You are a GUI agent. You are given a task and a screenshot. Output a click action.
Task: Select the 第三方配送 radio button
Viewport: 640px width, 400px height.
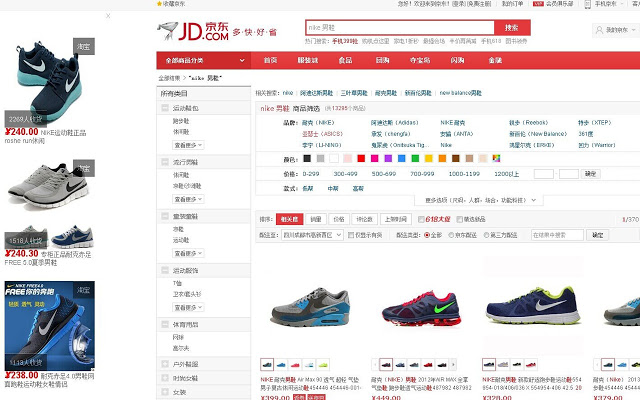(486, 235)
